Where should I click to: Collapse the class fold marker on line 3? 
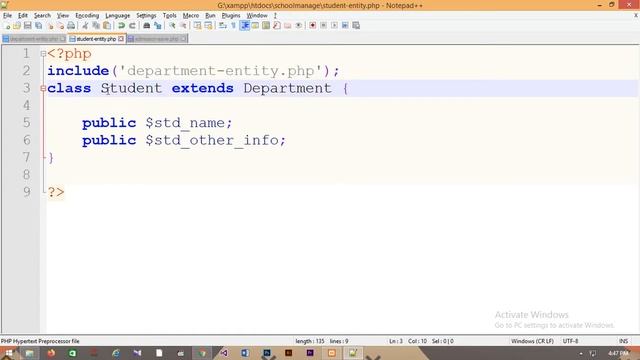coord(43,88)
